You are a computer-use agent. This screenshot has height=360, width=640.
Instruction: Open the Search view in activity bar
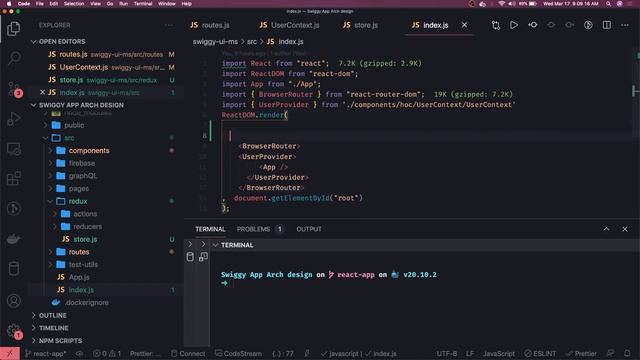(14, 58)
